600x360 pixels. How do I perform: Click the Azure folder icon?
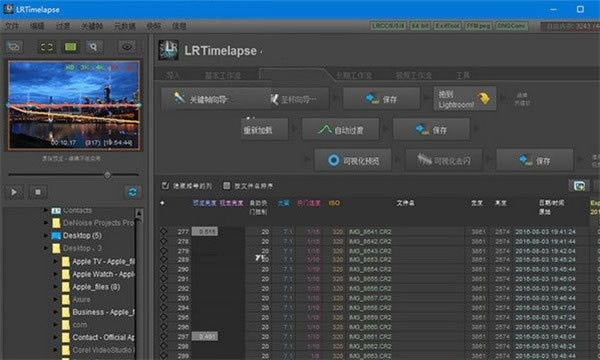click(66, 300)
